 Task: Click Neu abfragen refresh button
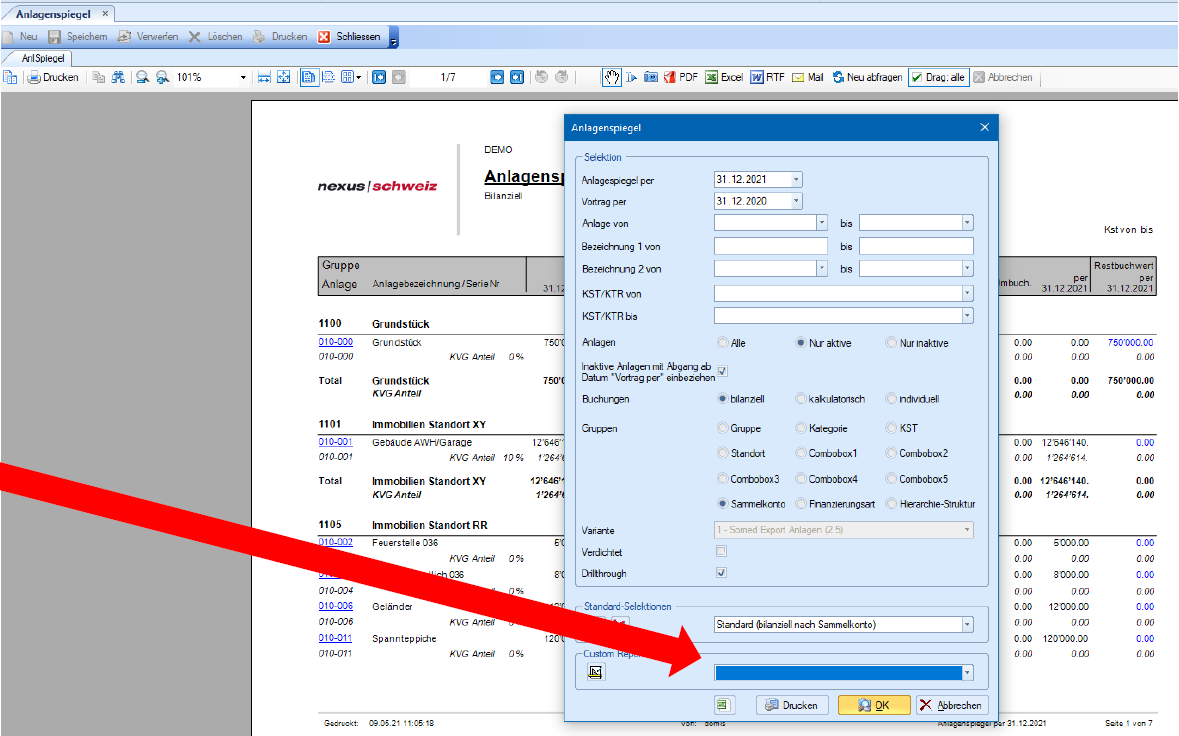(867, 77)
